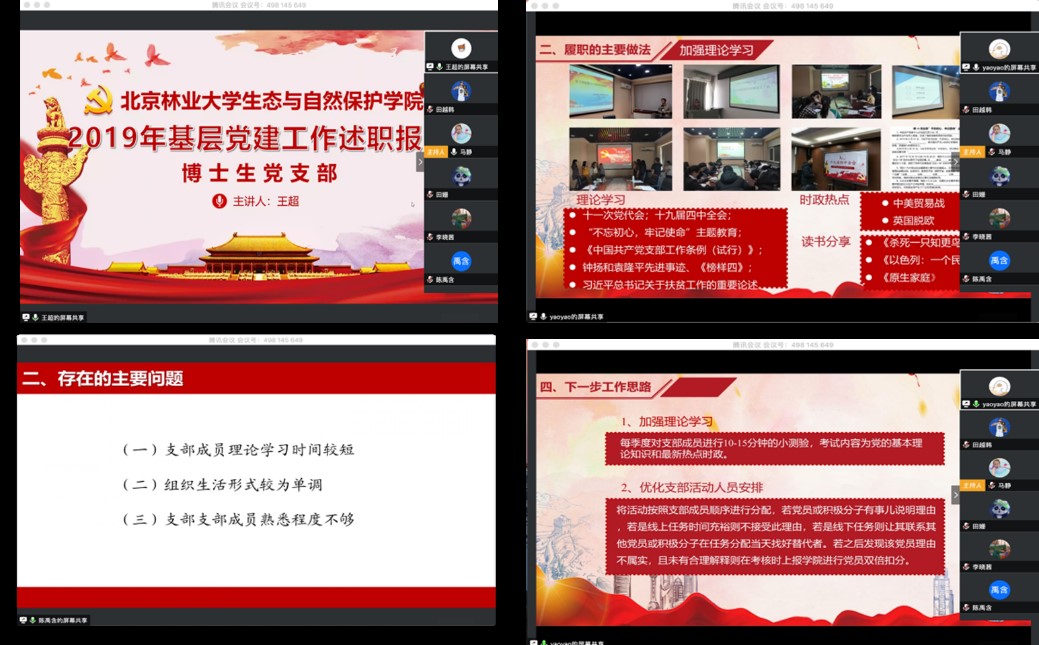This screenshot has height=645, width=1039.
Task: Click green mic icon in 王超的屏幕共享 bottom label
Action: tap(35, 317)
